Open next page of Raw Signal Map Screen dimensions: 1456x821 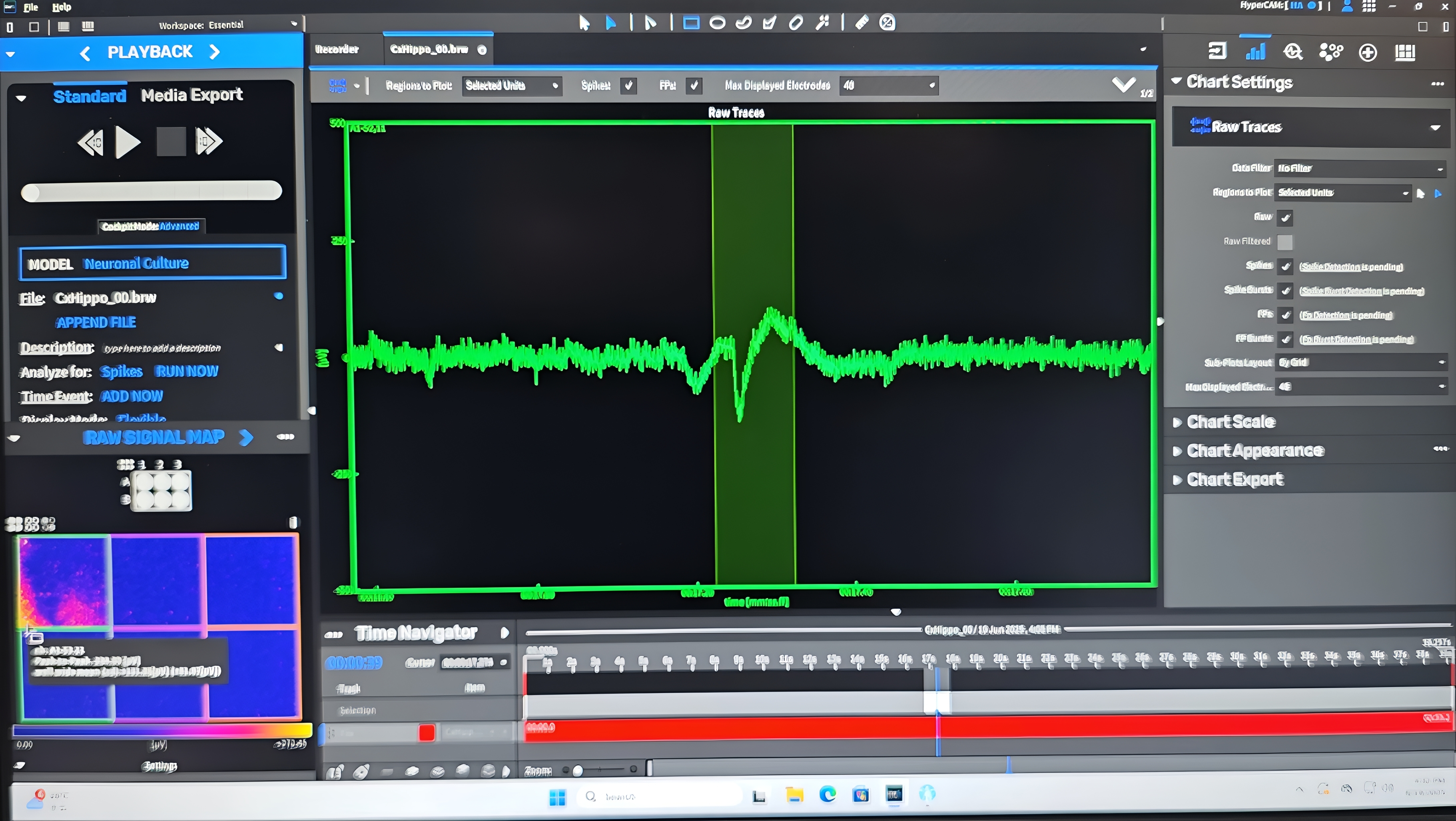point(246,437)
